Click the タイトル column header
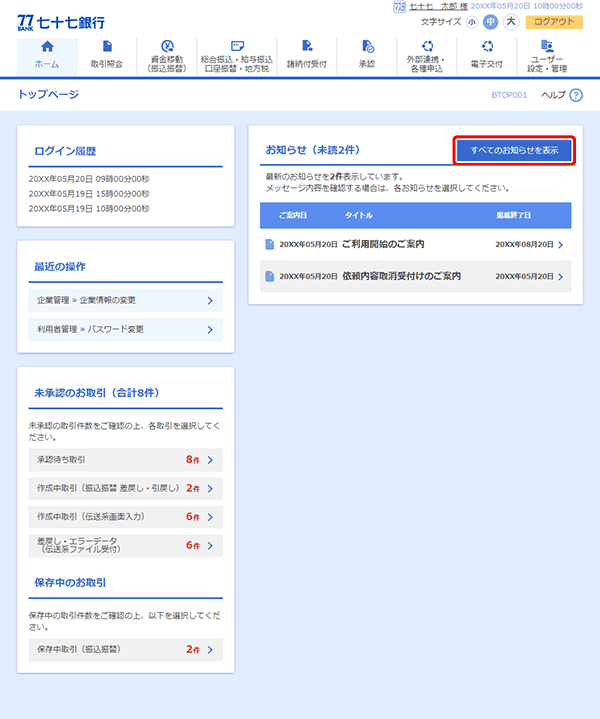The height and width of the screenshot is (719, 600). [359, 215]
